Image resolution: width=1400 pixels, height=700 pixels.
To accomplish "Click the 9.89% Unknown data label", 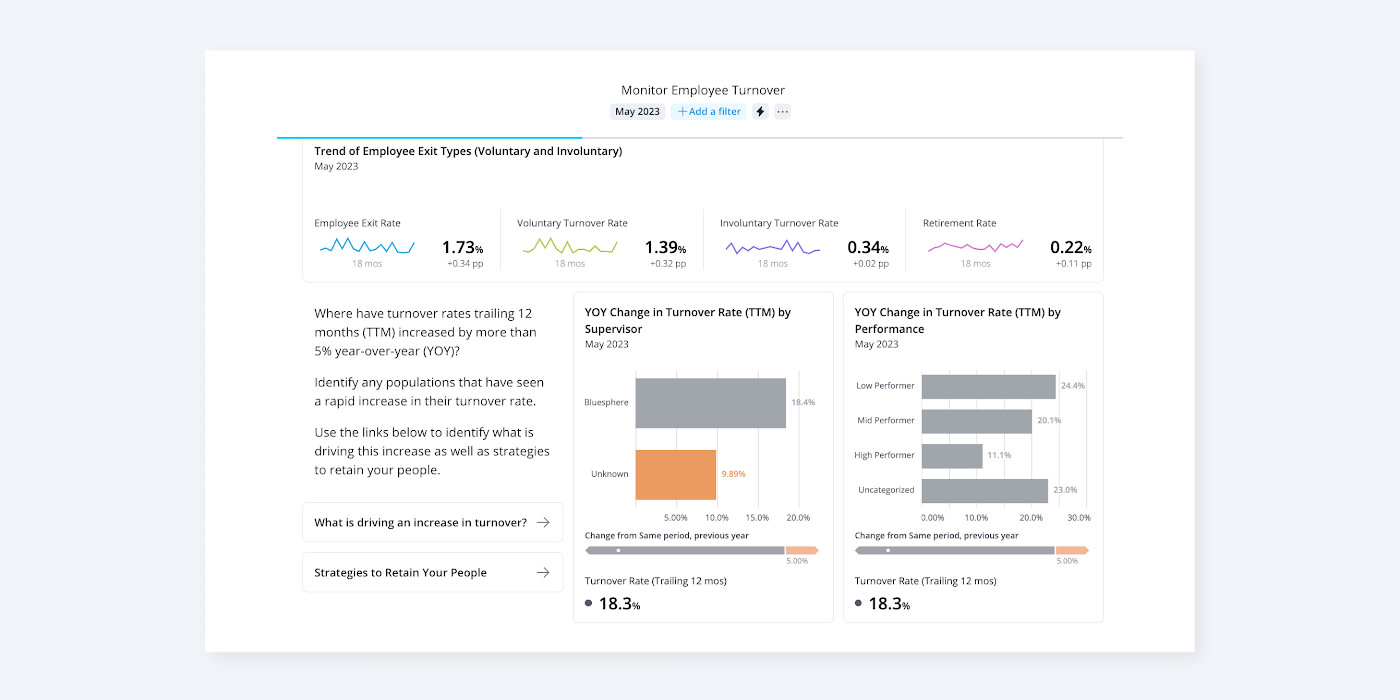I will coord(733,474).
